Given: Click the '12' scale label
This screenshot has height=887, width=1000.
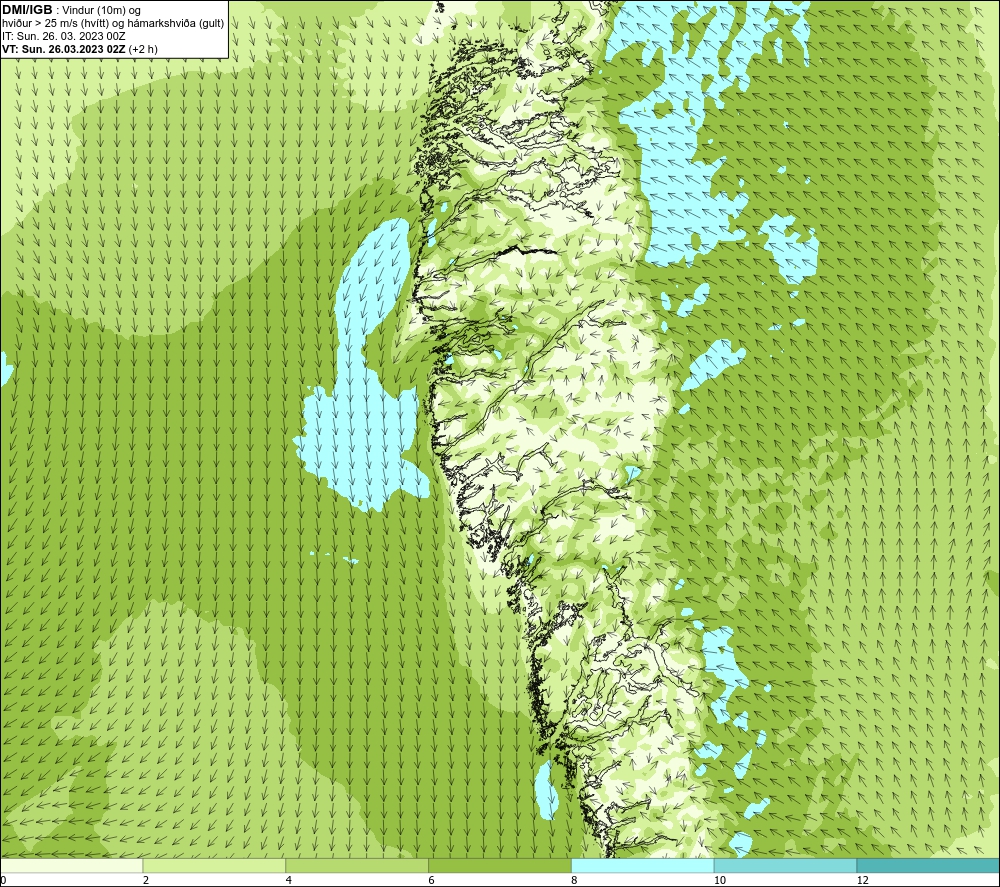Looking at the screenshot, I should (862, 880).
